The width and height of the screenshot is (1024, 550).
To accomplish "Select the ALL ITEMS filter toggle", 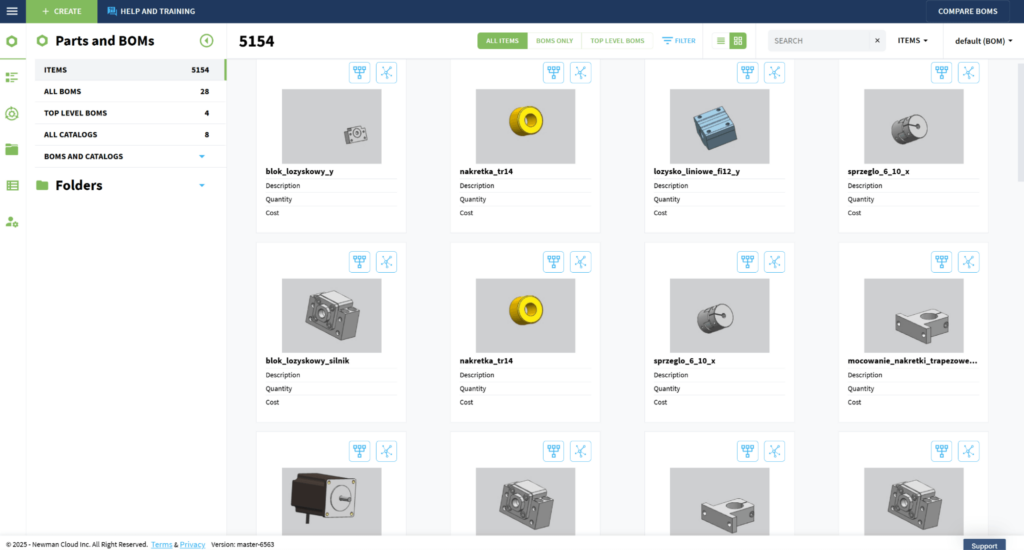I will (502, 40).
